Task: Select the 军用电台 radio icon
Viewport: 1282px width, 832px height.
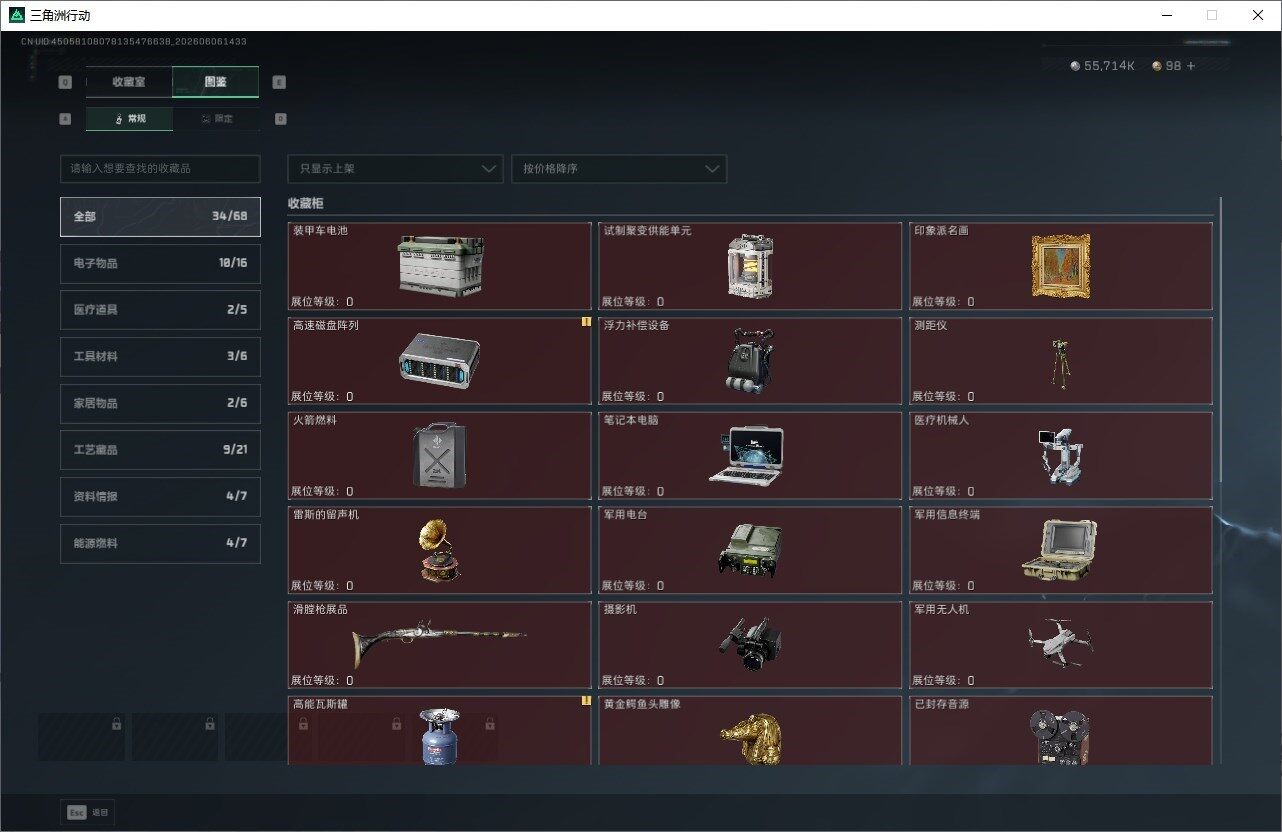Action: pyautogui.click(x=750, y=550)
